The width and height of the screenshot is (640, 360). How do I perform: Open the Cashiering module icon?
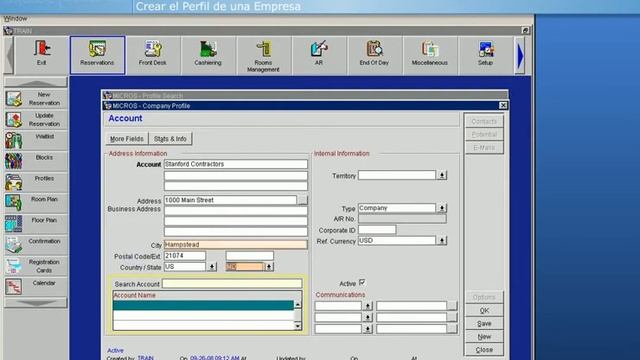pyautogui.click(x=208, y=55)
